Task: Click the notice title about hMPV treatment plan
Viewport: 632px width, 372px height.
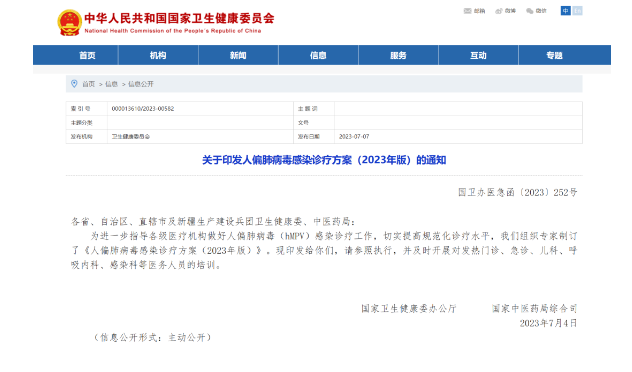Action: tap(324, 160)
